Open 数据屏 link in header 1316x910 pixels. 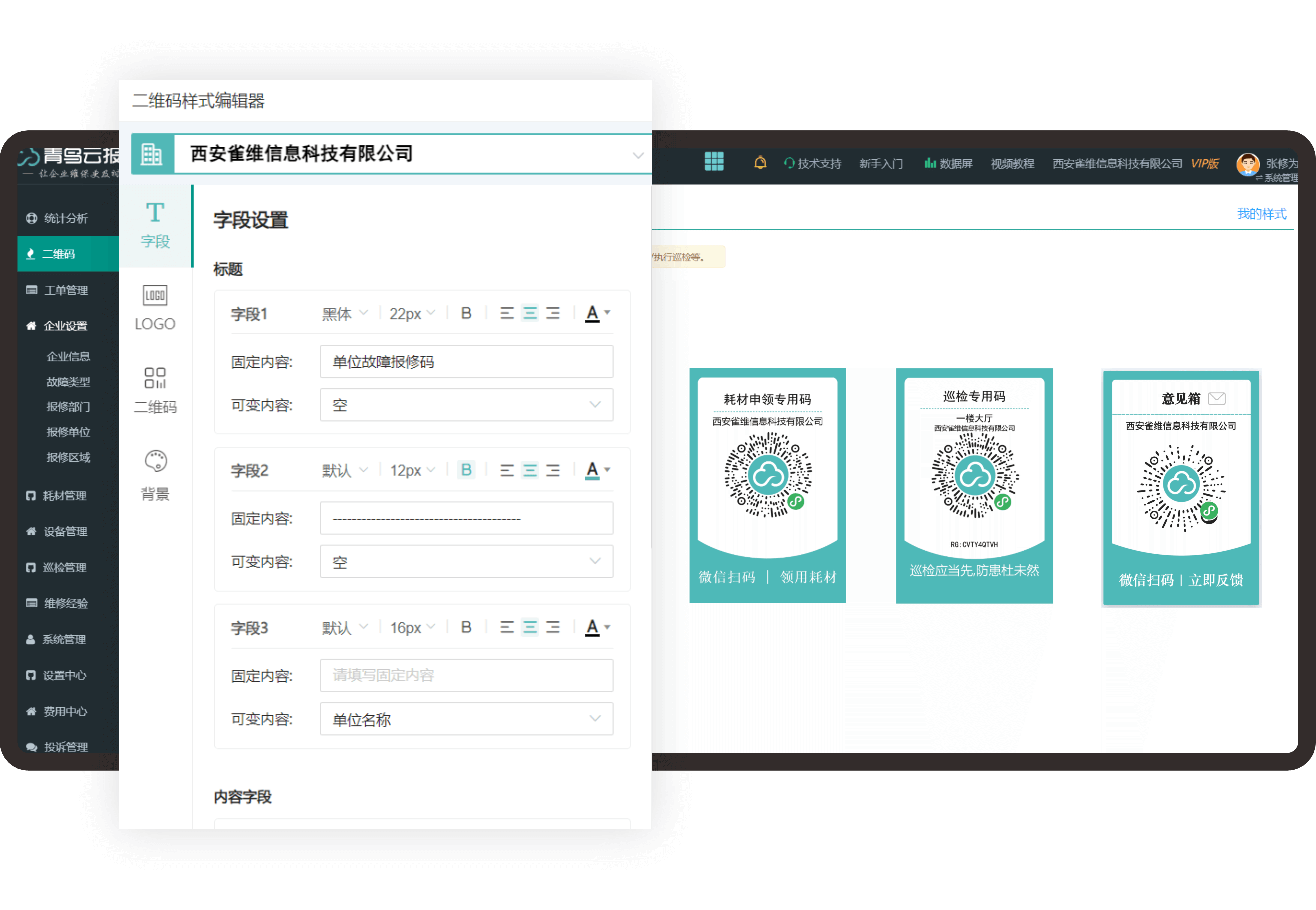(x=948, y=163)
